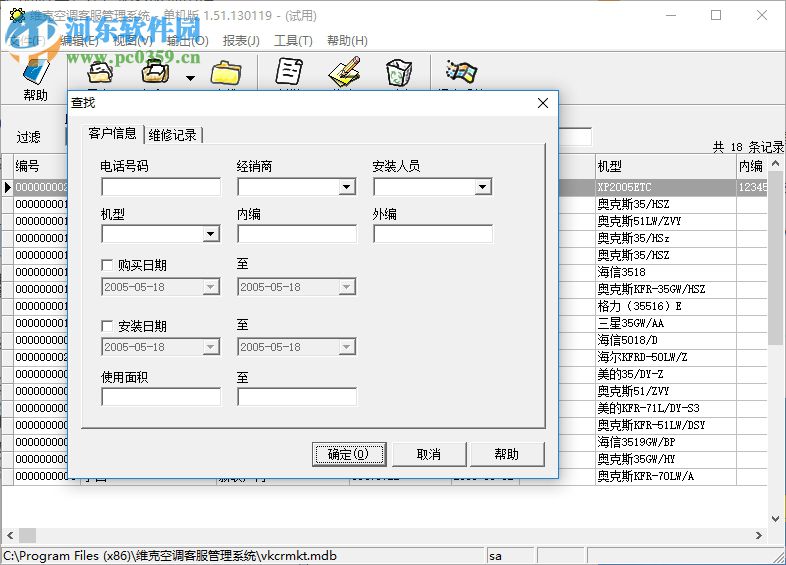Select the 海信5018/D cell
This screenshot has width=786, height=565.
[x=666, y=340]
